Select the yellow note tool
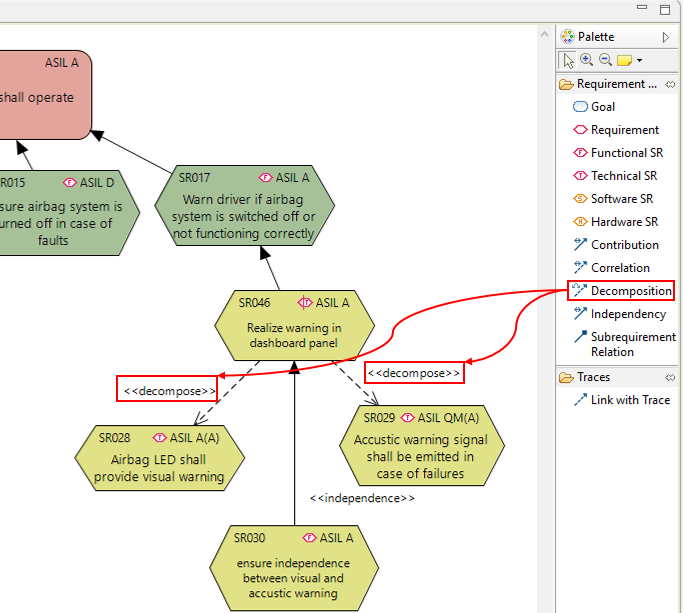This screenshot has height=613, width=683. tap(624, 60)
